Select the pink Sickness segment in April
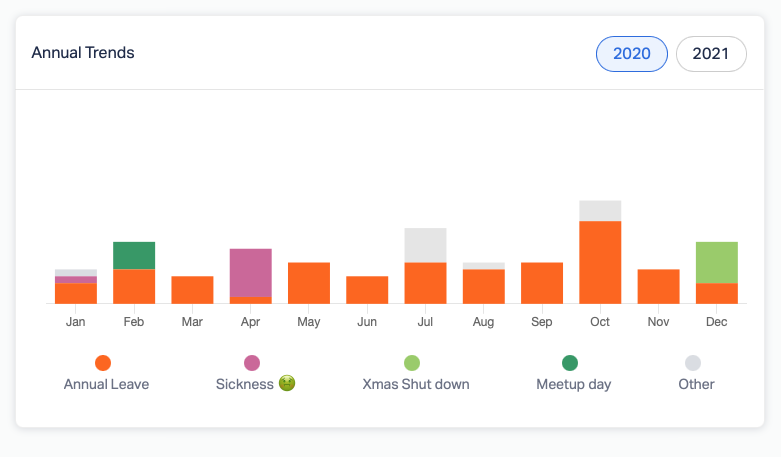 pyautogui.click(x=251, y=272)
